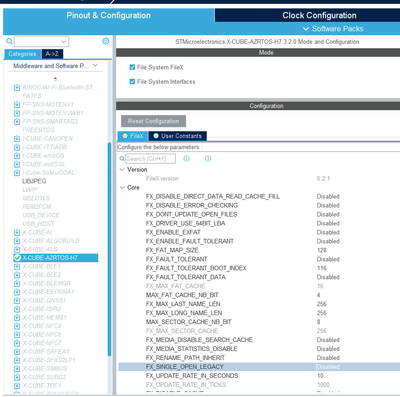Click the download icon next to I-Cube-SoM-uGOAL

[x=17, y=173]
